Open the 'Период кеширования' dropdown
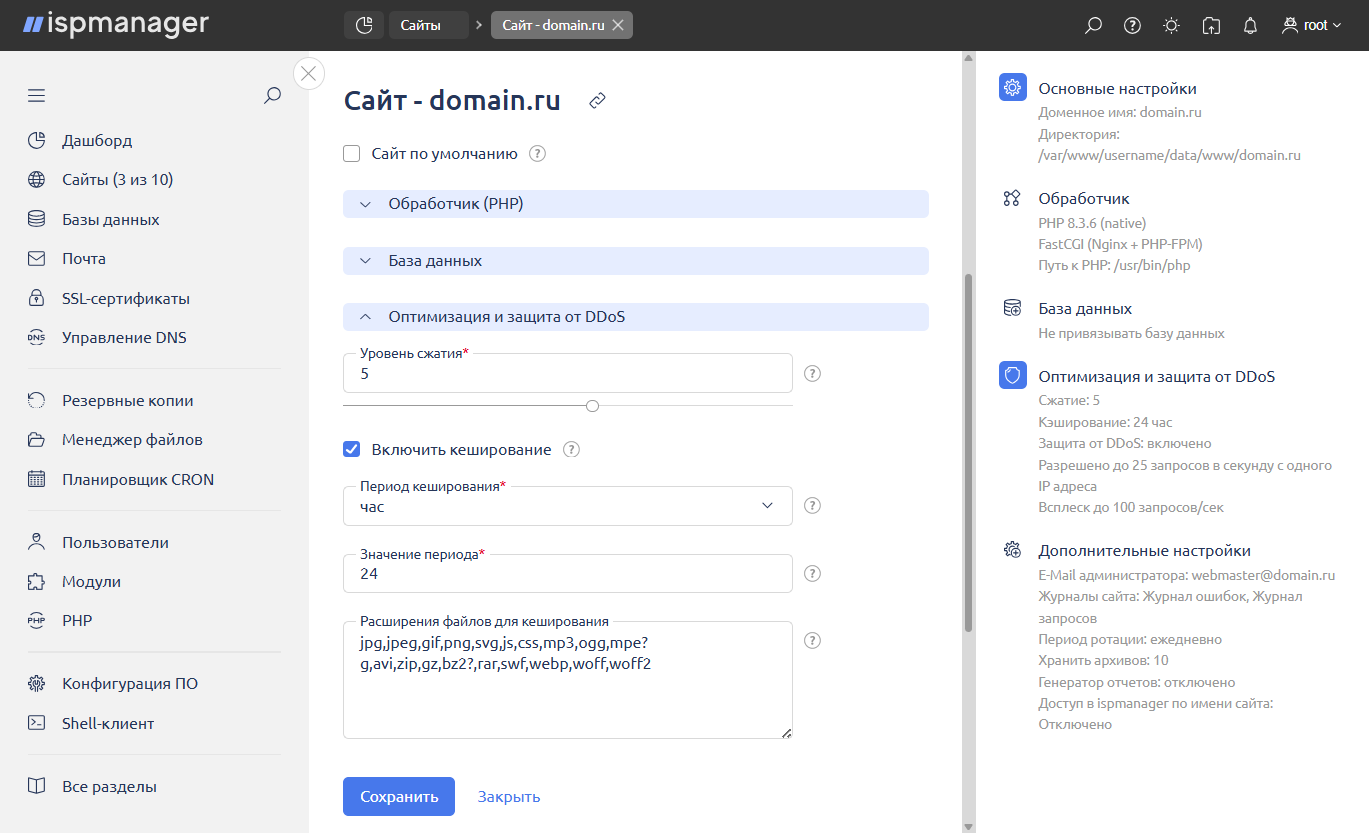 (567, 506)
